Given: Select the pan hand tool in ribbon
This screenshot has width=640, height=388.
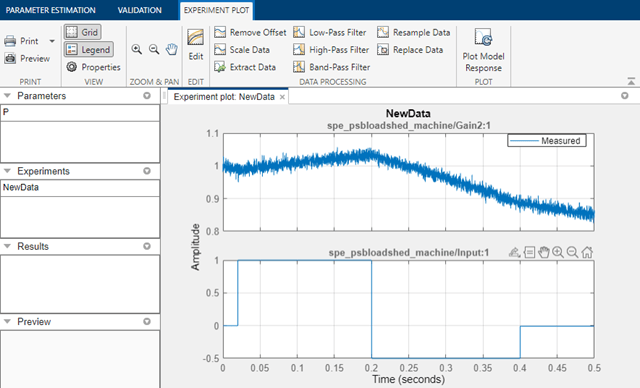Looking at the screenshot, I should [x=171, y=49].
